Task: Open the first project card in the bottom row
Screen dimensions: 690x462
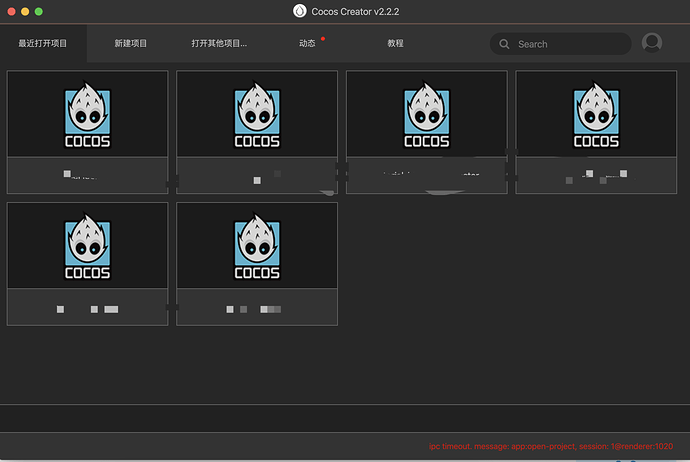Action: point(88,264)
